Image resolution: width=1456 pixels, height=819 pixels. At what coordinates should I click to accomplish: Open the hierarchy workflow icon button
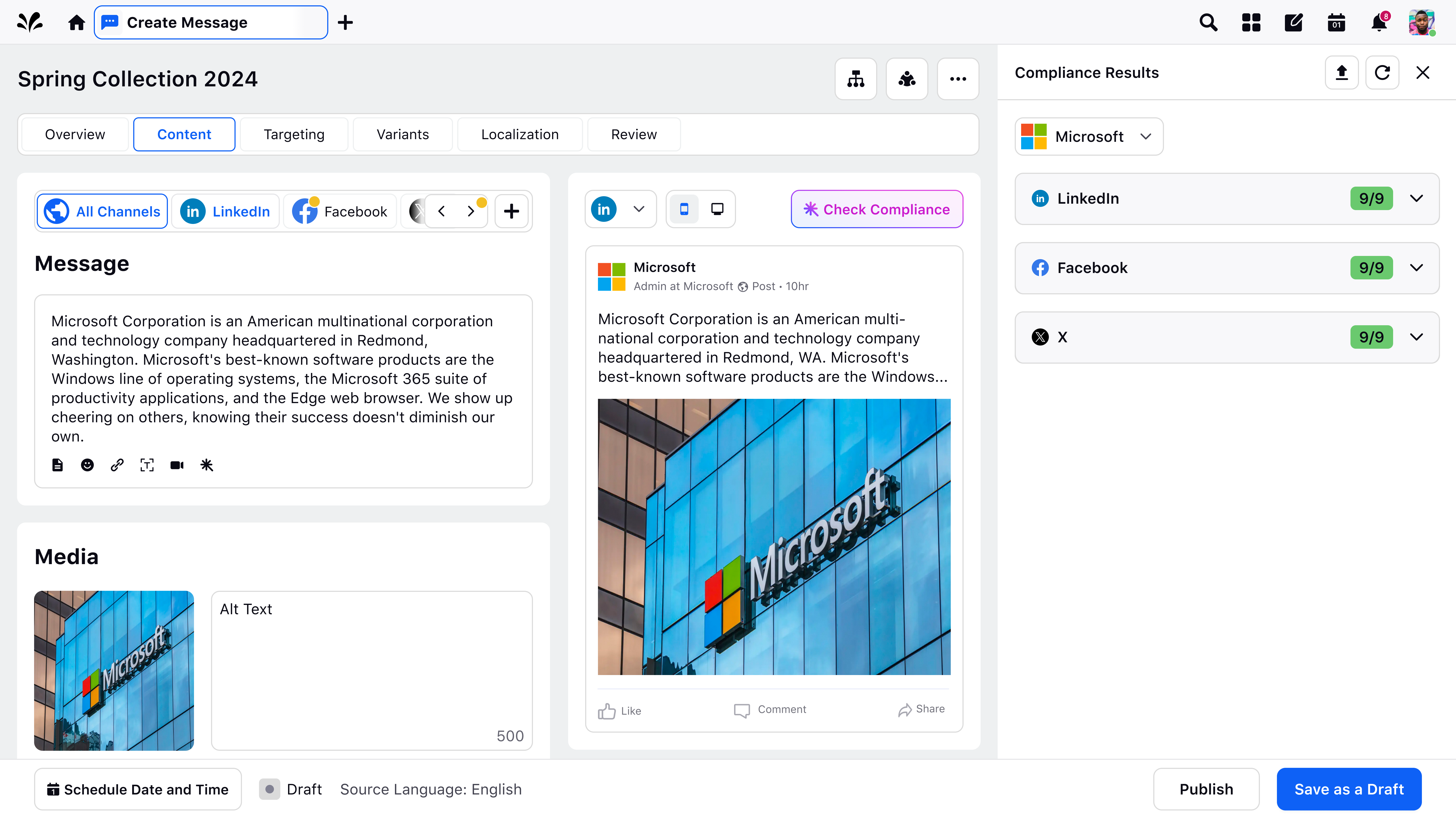tap(855, 79)
